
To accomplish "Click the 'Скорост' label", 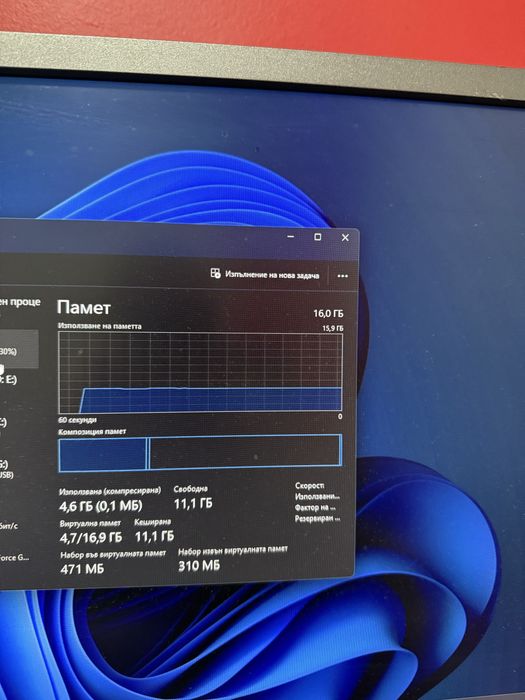I will [309, 485].
